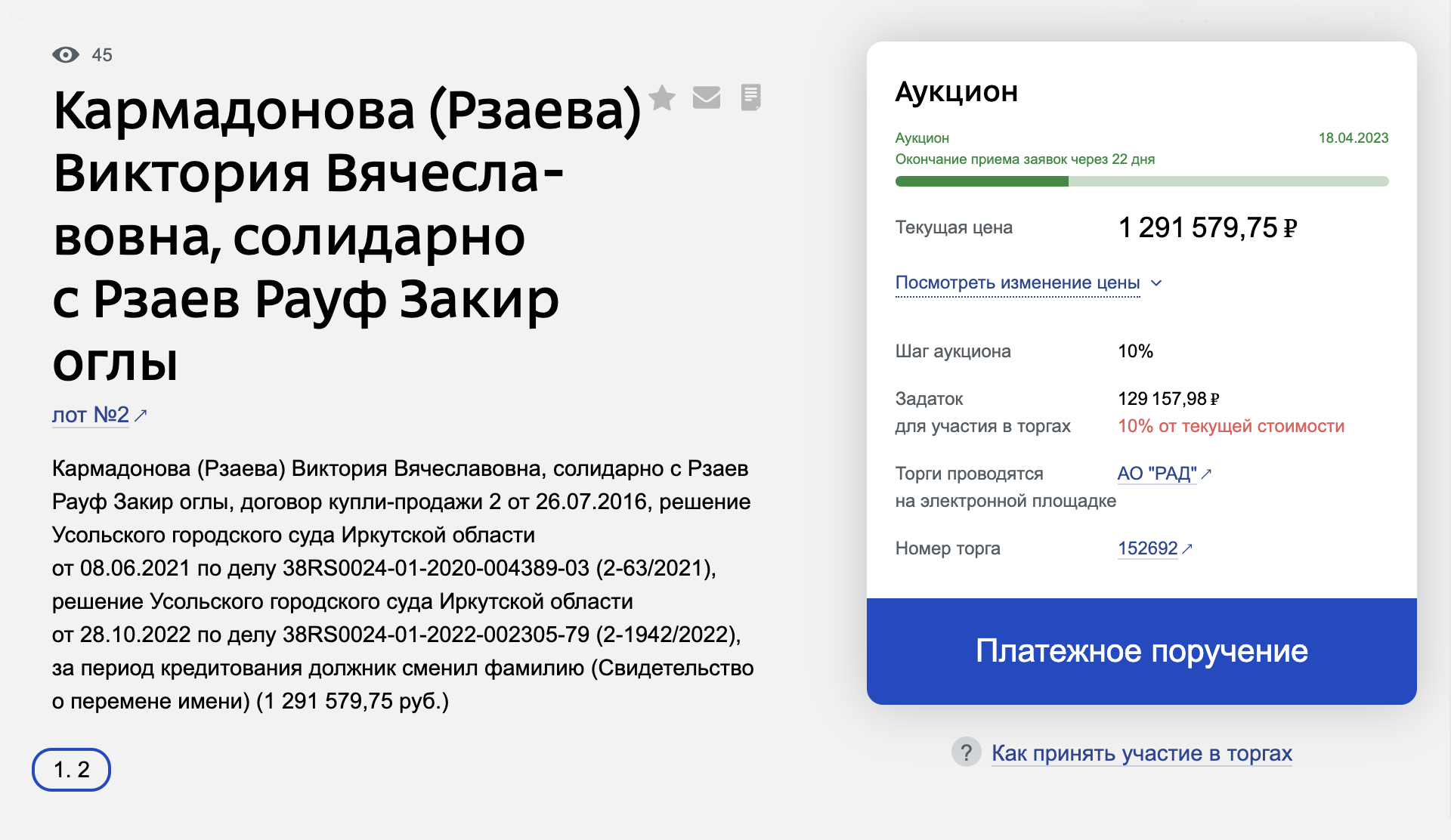Click the 10% auction step value
The height and width of the screenshot is (840, 1451).
point(1135,351)
